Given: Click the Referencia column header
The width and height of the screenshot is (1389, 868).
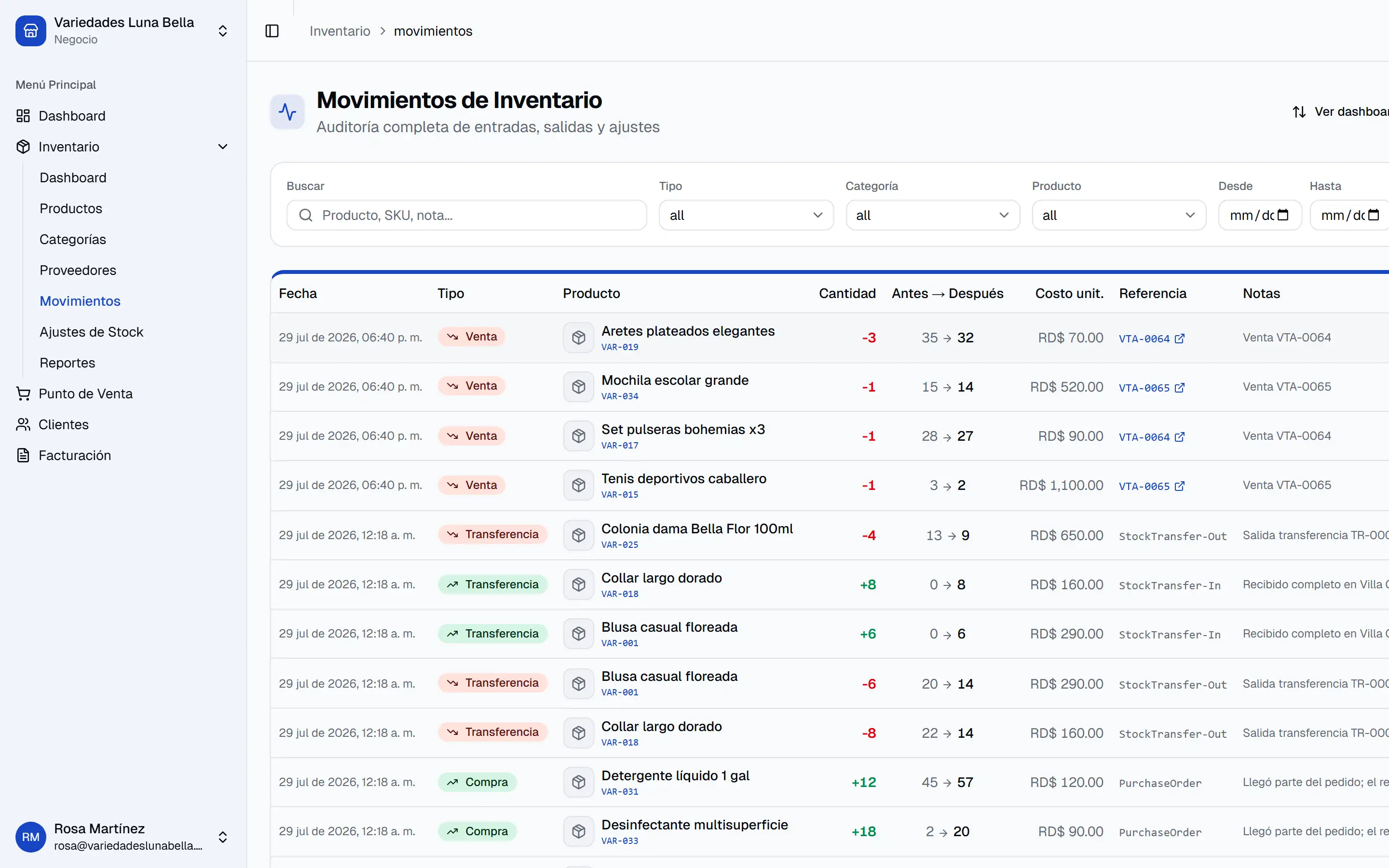Looking at the screenshot, I should pos(1153,293).
